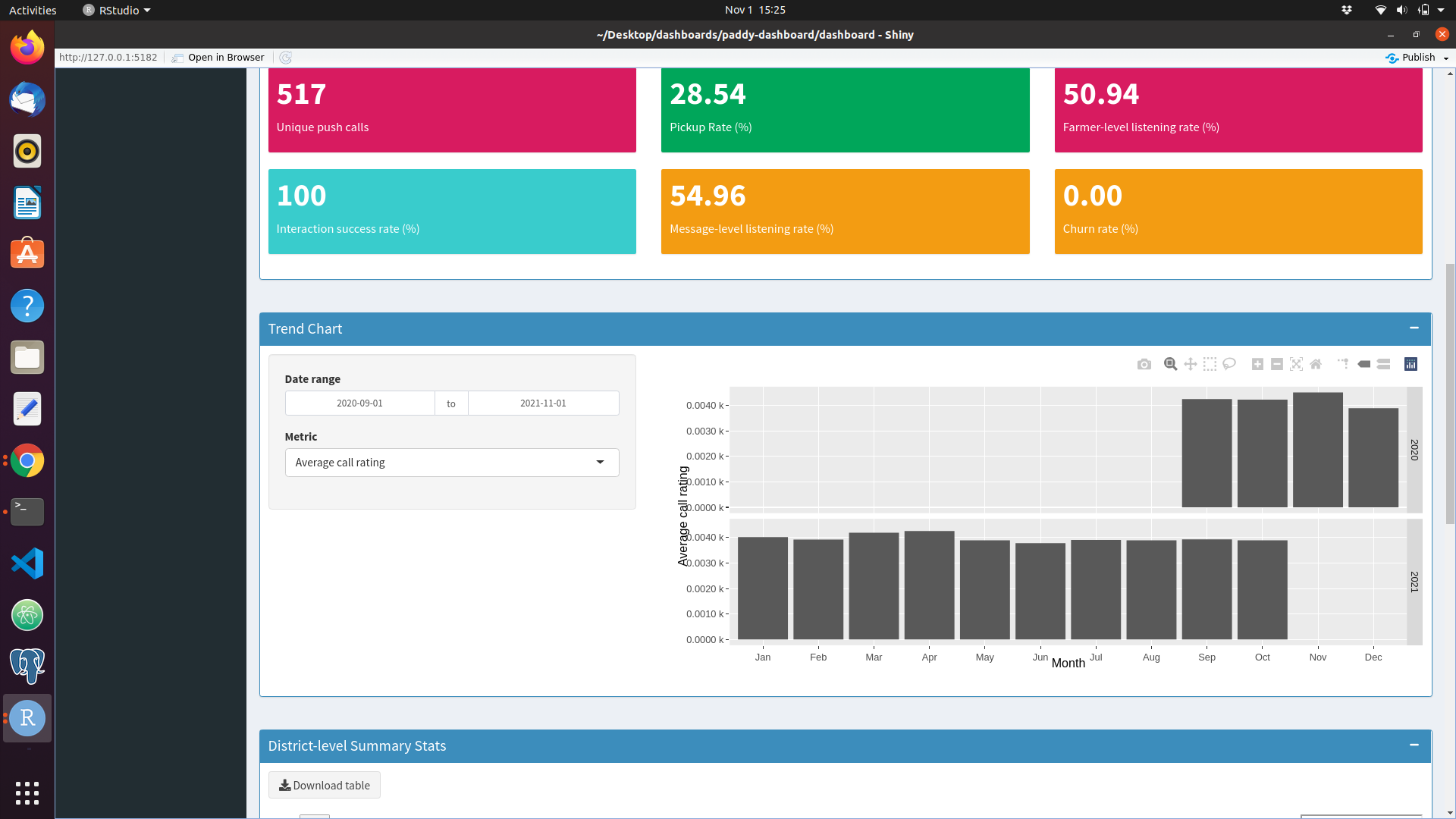
Task: Open the Publish dropdown arrow
Action: point(1446,58)
